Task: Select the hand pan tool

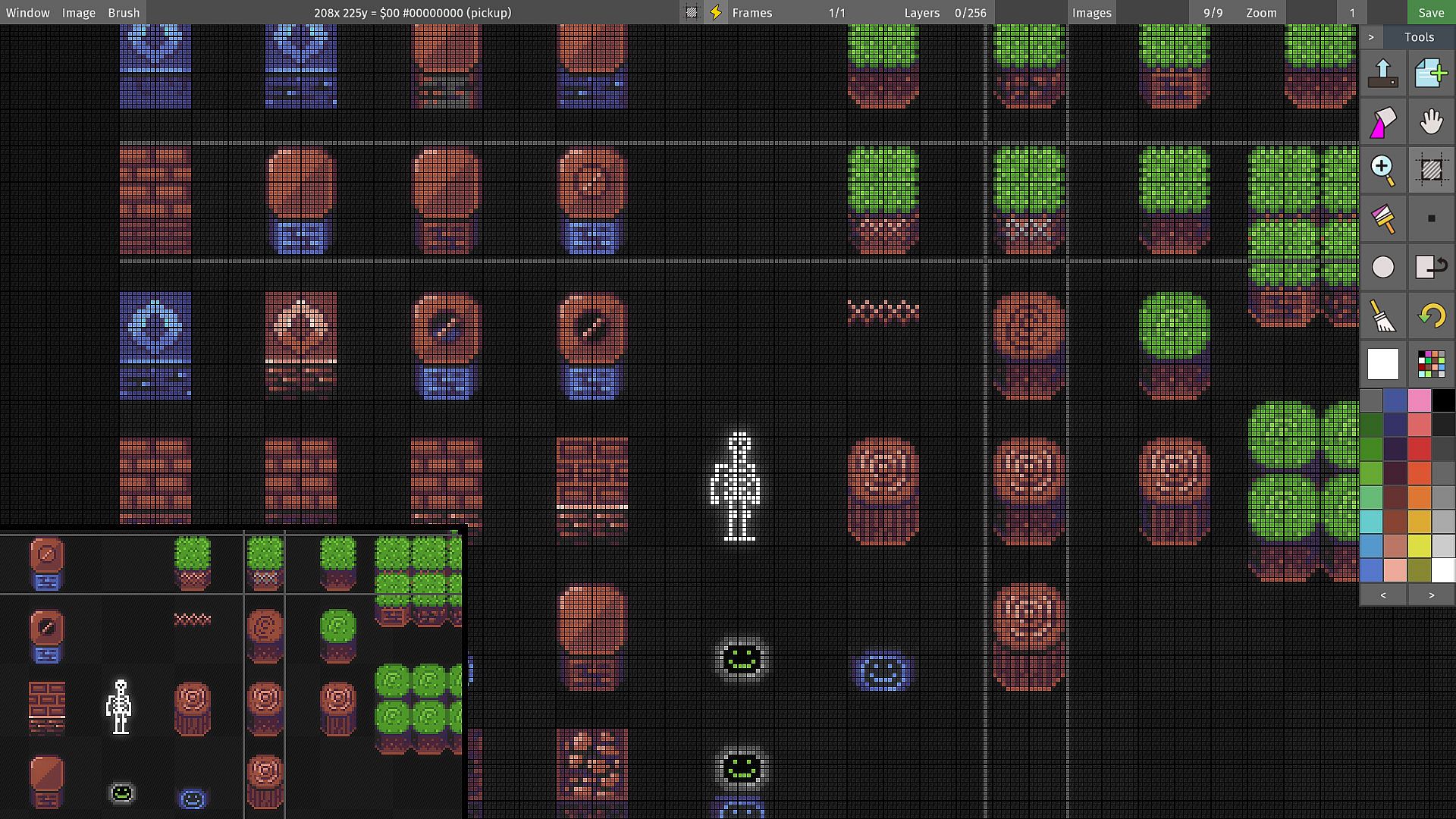Action: 1431,121
